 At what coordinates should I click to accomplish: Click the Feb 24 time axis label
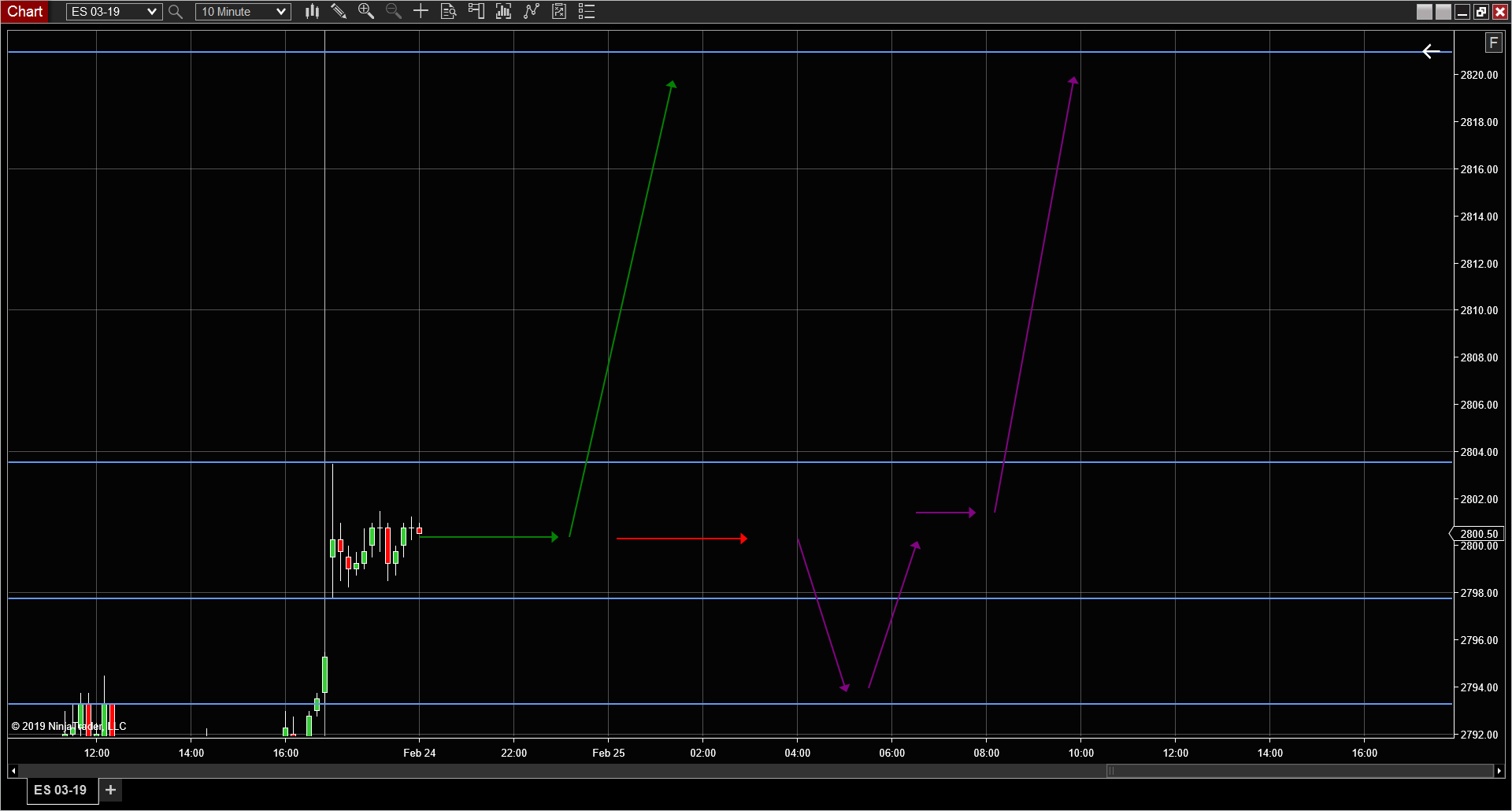coord(419,753)
